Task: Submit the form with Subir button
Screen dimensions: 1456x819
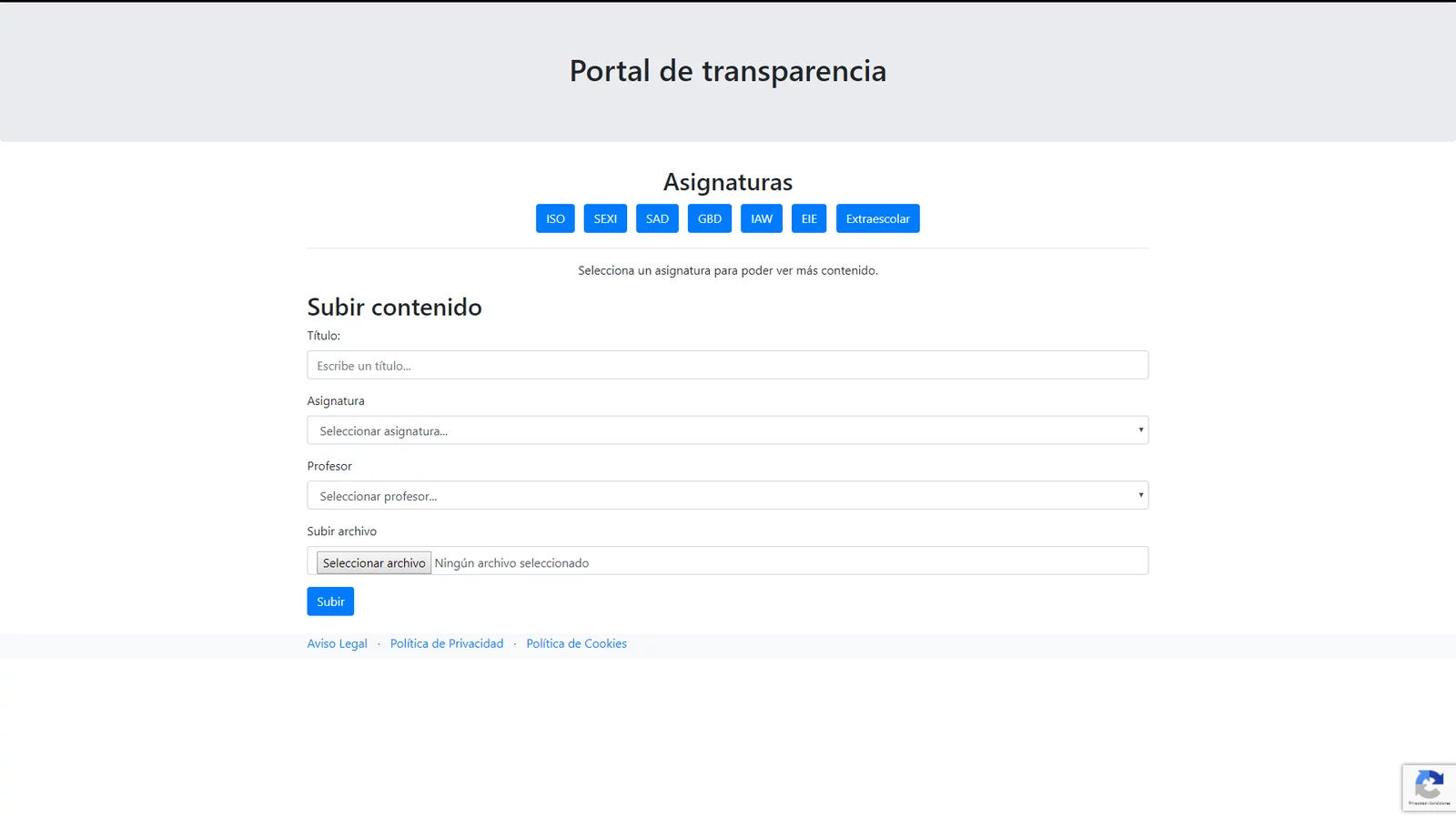Action: click(x=330, y=602)
